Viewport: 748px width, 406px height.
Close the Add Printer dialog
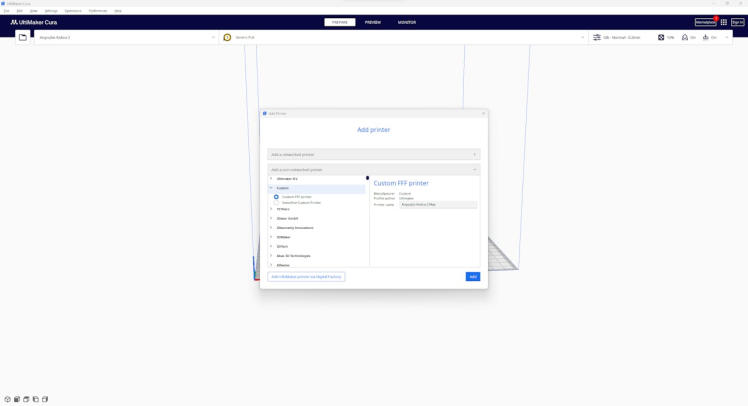point(483,114)
